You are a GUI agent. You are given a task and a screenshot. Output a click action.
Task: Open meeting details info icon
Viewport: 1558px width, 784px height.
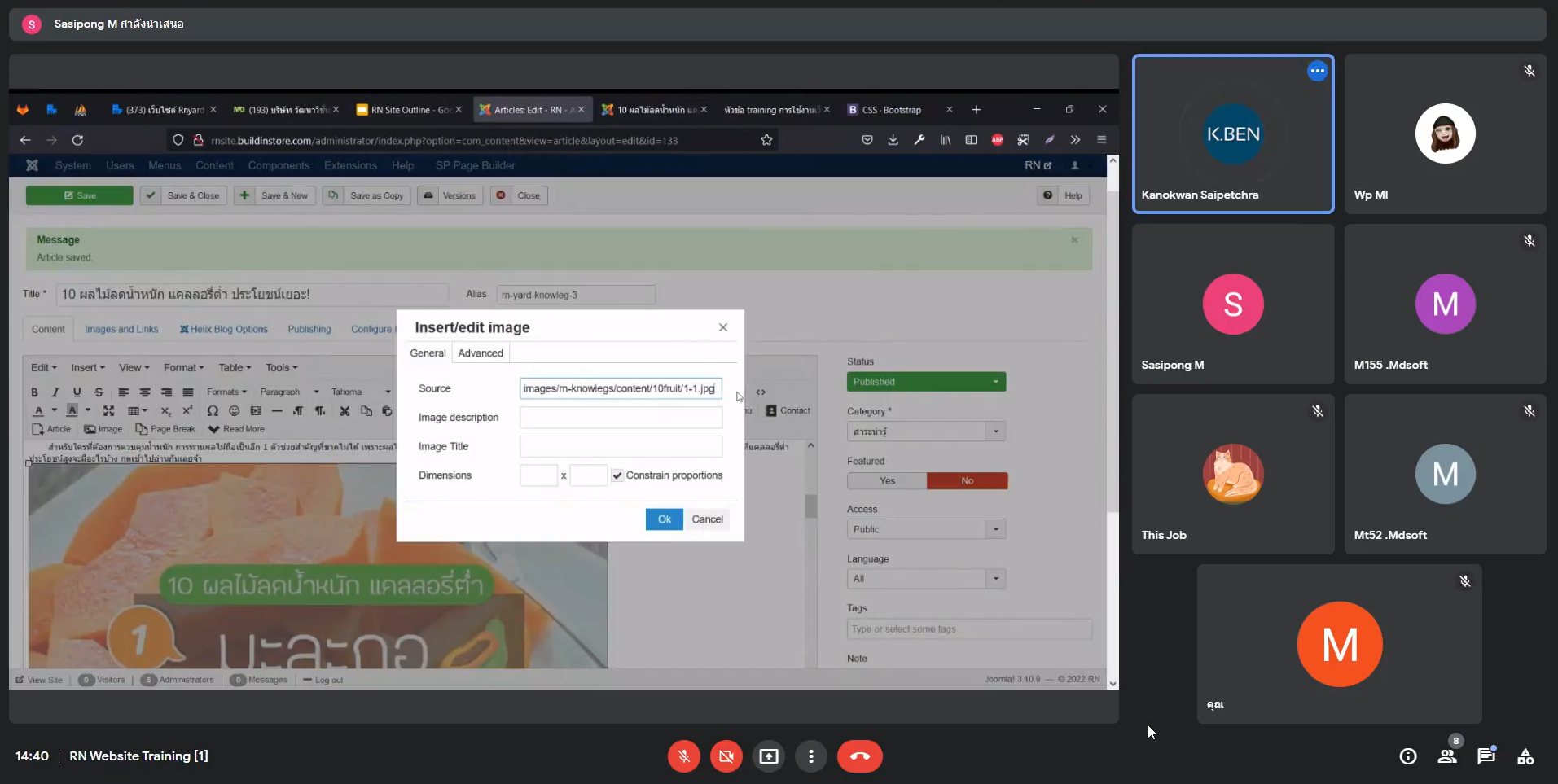(1407, 756)
